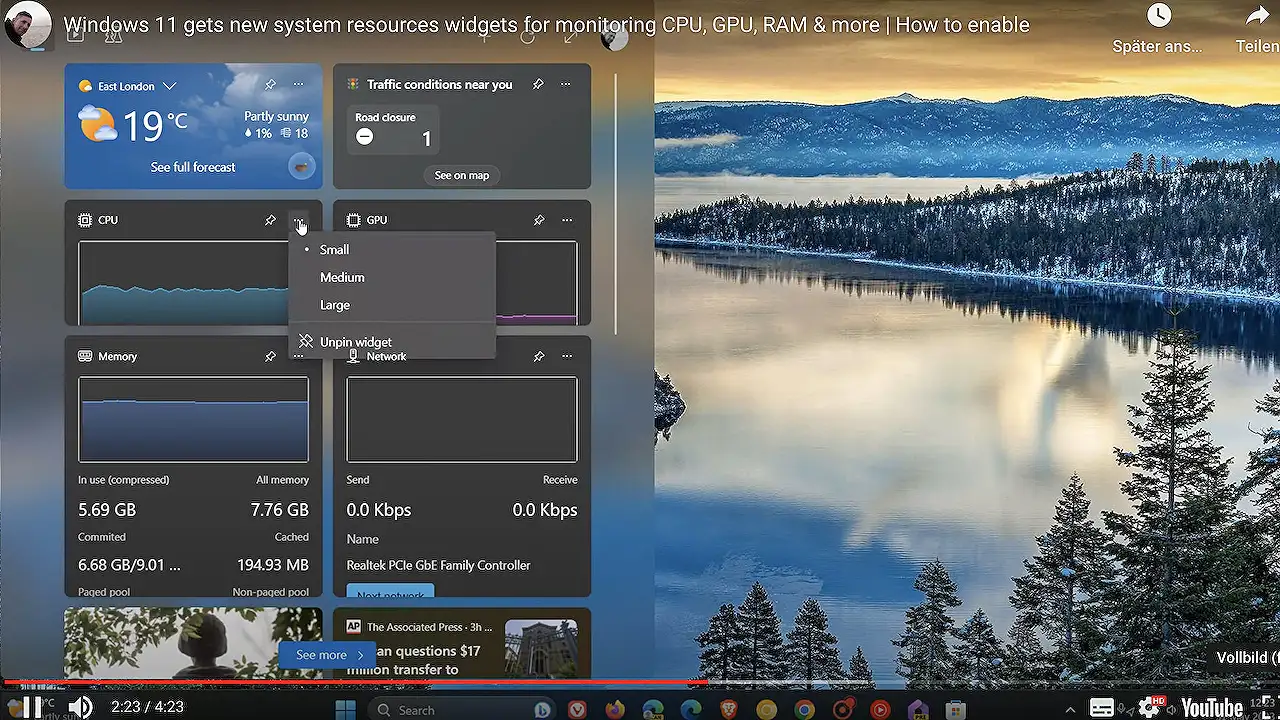Open the Windows Start menu
This screenshot has width=1280, height=720.
(344, 709)
